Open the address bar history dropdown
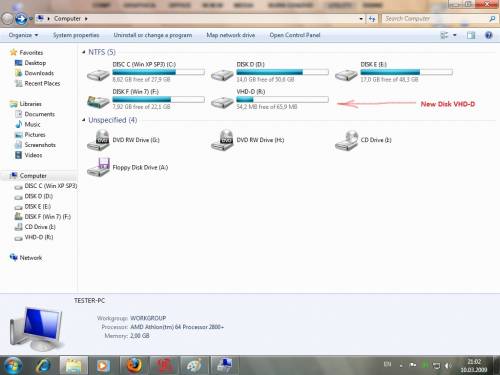The image size is (500, 375). pyautogui.click(x=361, y=19)
